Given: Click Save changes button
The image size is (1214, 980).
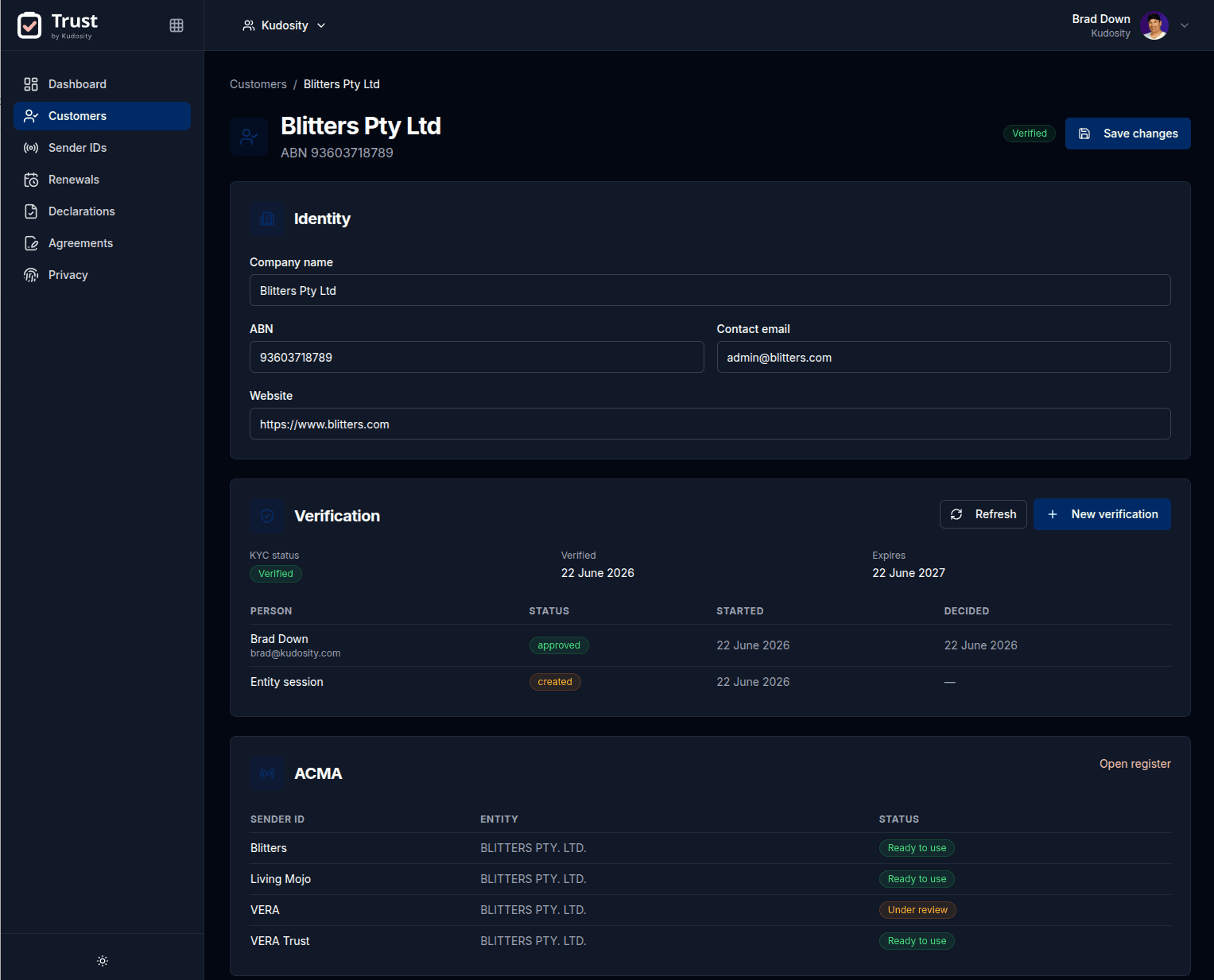Looking at the screenshot, I should coord(1128,134).
